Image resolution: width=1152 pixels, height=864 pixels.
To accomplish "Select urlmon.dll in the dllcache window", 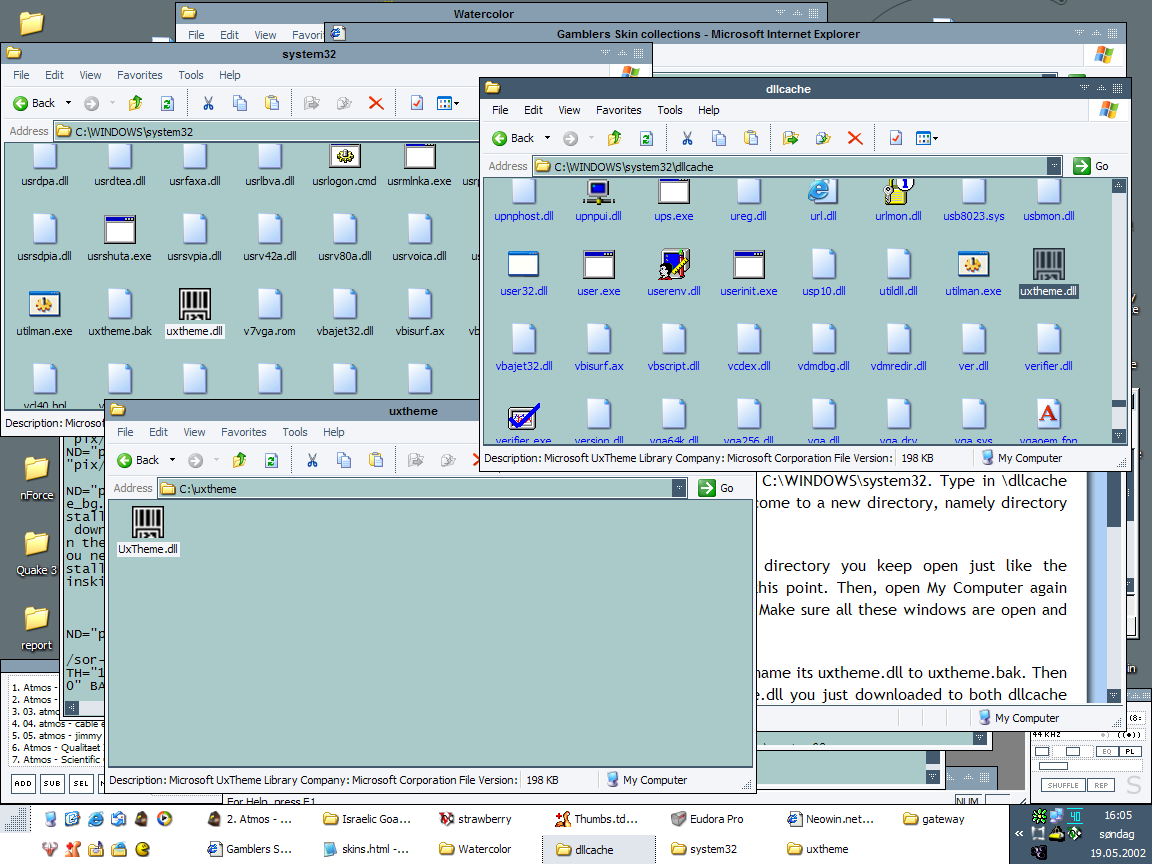I will 899,200.
